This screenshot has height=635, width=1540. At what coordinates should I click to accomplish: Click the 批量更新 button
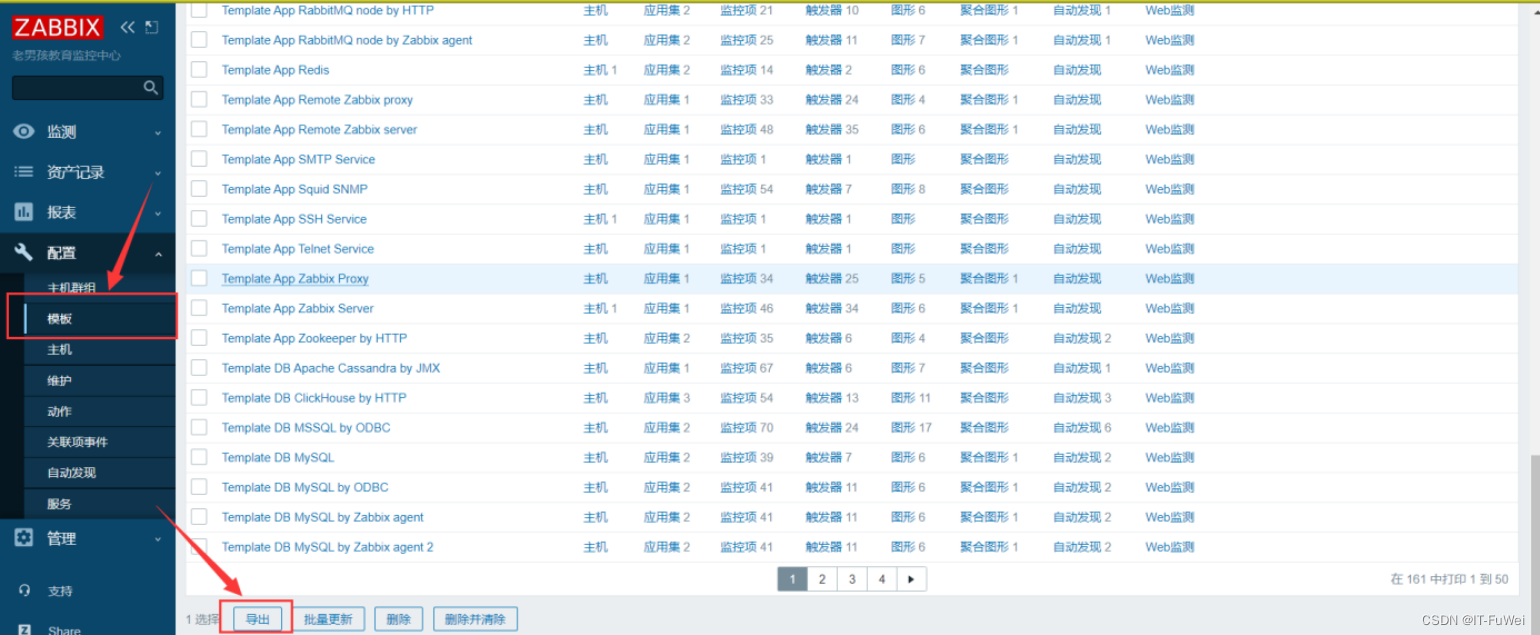click(328, 619)
